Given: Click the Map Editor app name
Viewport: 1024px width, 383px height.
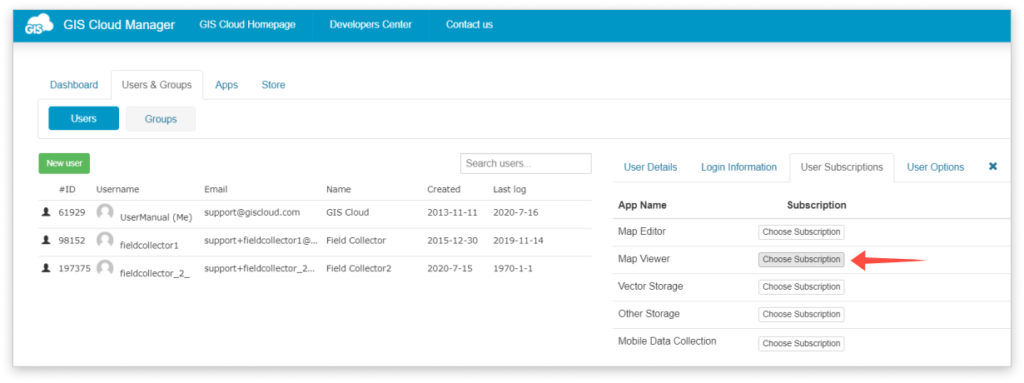Looking at the screenshot, I should pos(642,232).
